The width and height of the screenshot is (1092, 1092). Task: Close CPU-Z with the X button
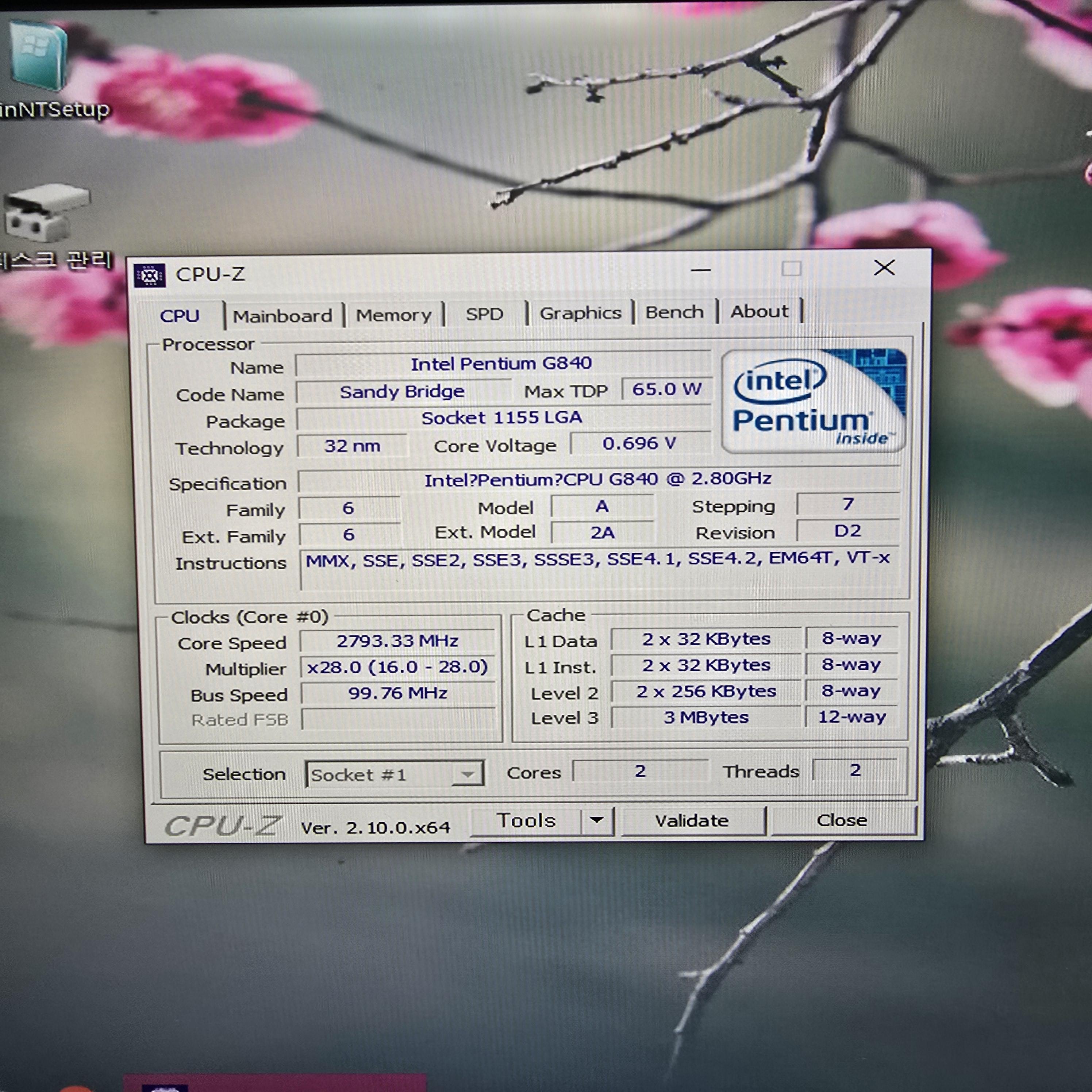[x=884, y=268]
